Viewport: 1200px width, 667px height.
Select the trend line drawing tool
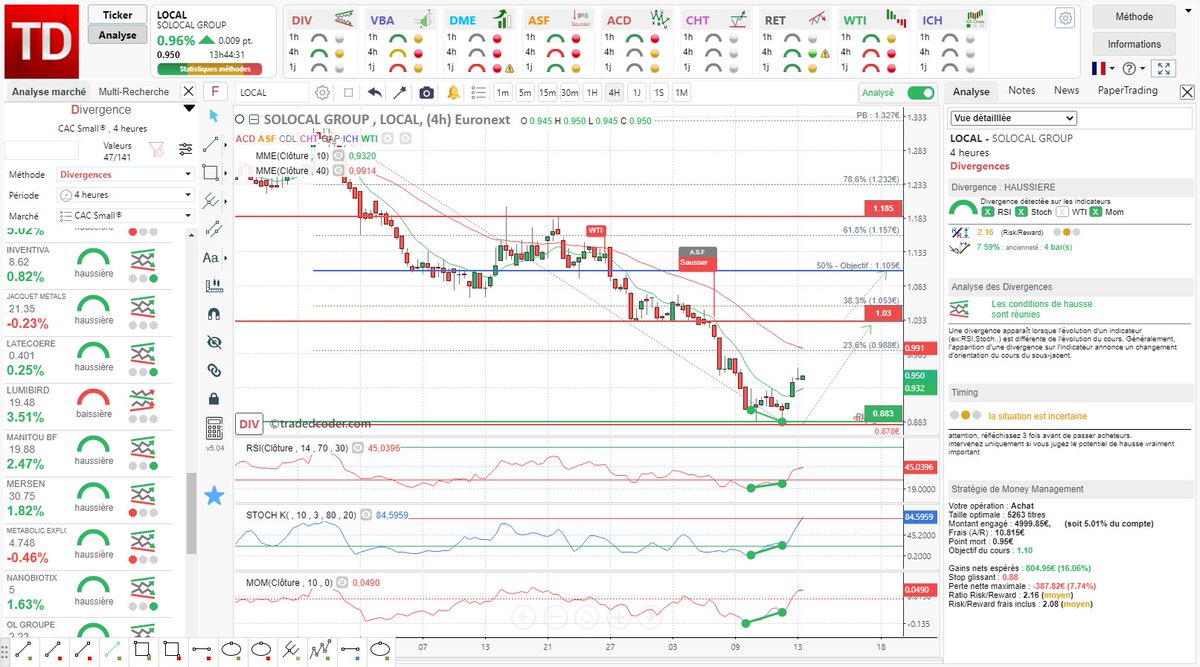[211, 145]
